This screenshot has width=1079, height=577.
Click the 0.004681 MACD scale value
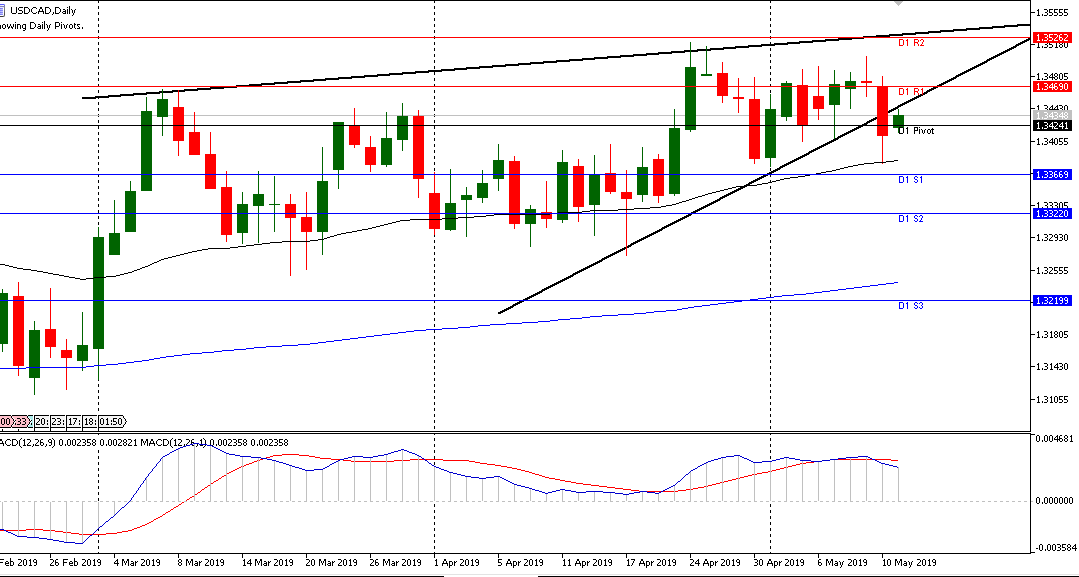[x=1054, y=438]
